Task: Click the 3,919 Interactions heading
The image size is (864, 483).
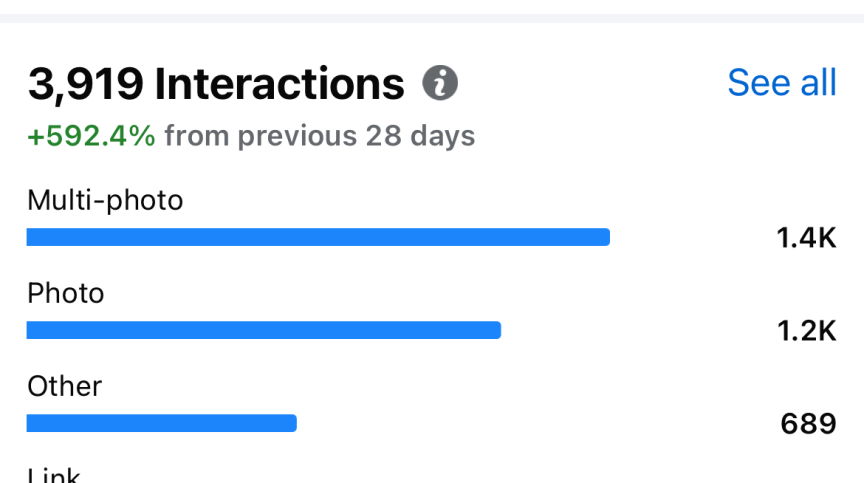Action: 216,84
